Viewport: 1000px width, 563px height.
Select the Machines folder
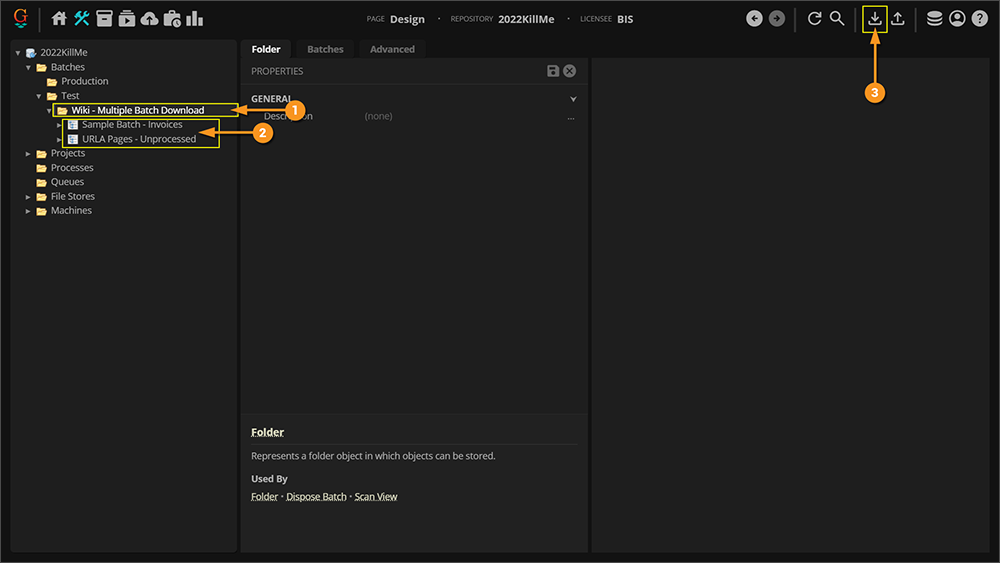click(71, 210)
